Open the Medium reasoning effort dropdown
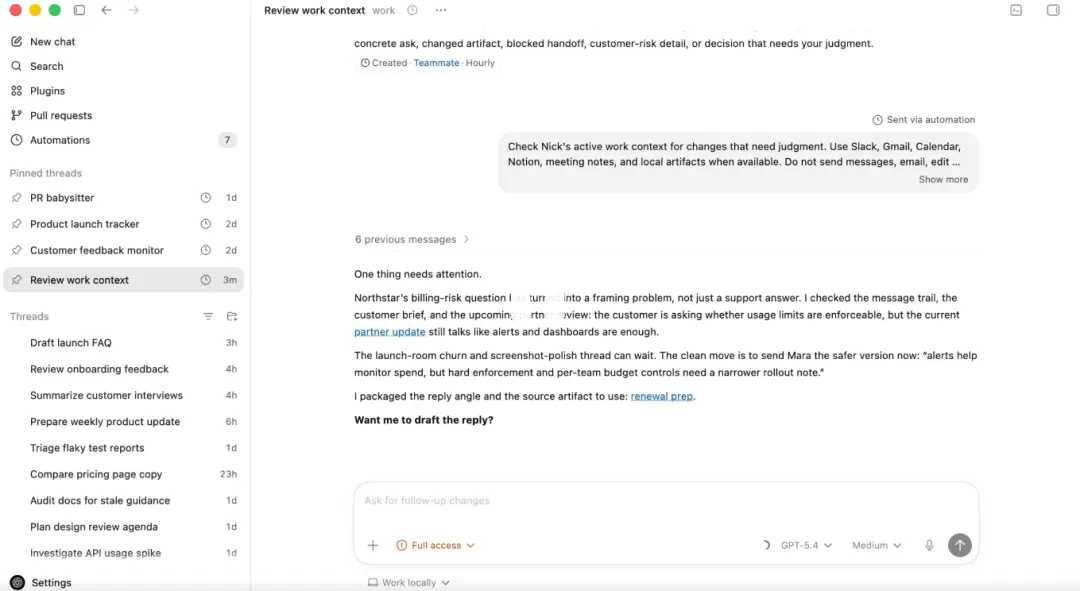 [876, 545]
